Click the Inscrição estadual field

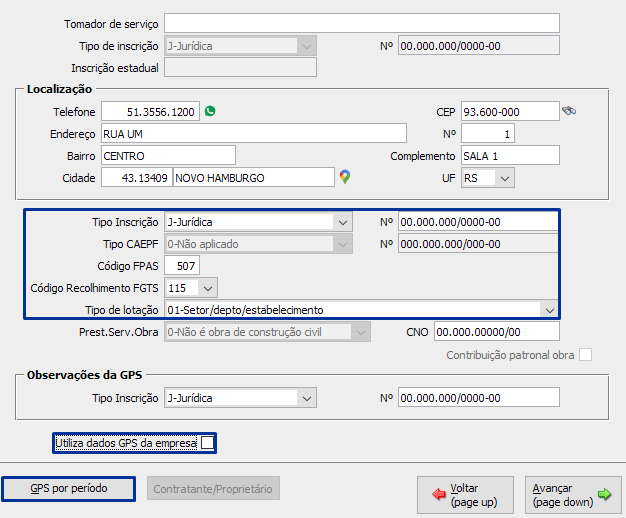tap(240, 67)
